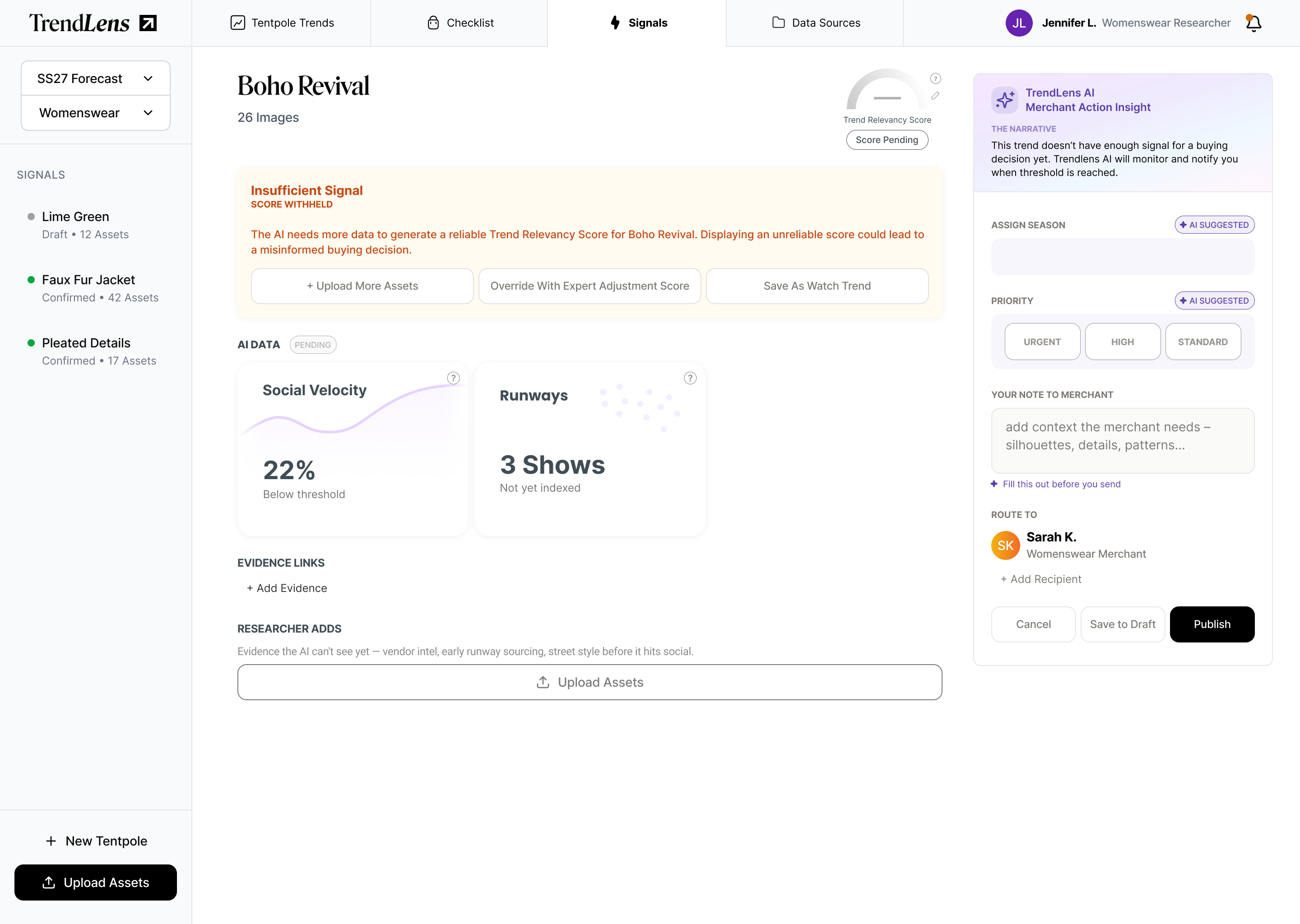Open the Assign Season selector field

pos(1122,257)
